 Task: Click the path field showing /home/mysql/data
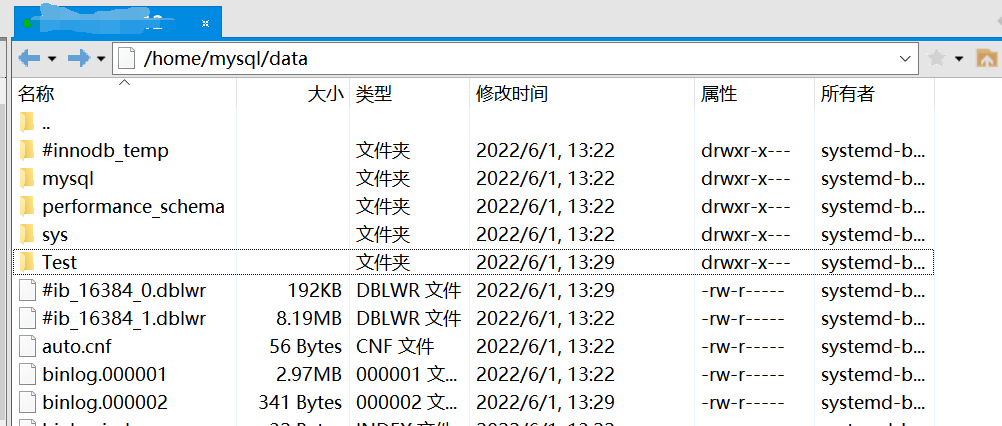[515, 59]
